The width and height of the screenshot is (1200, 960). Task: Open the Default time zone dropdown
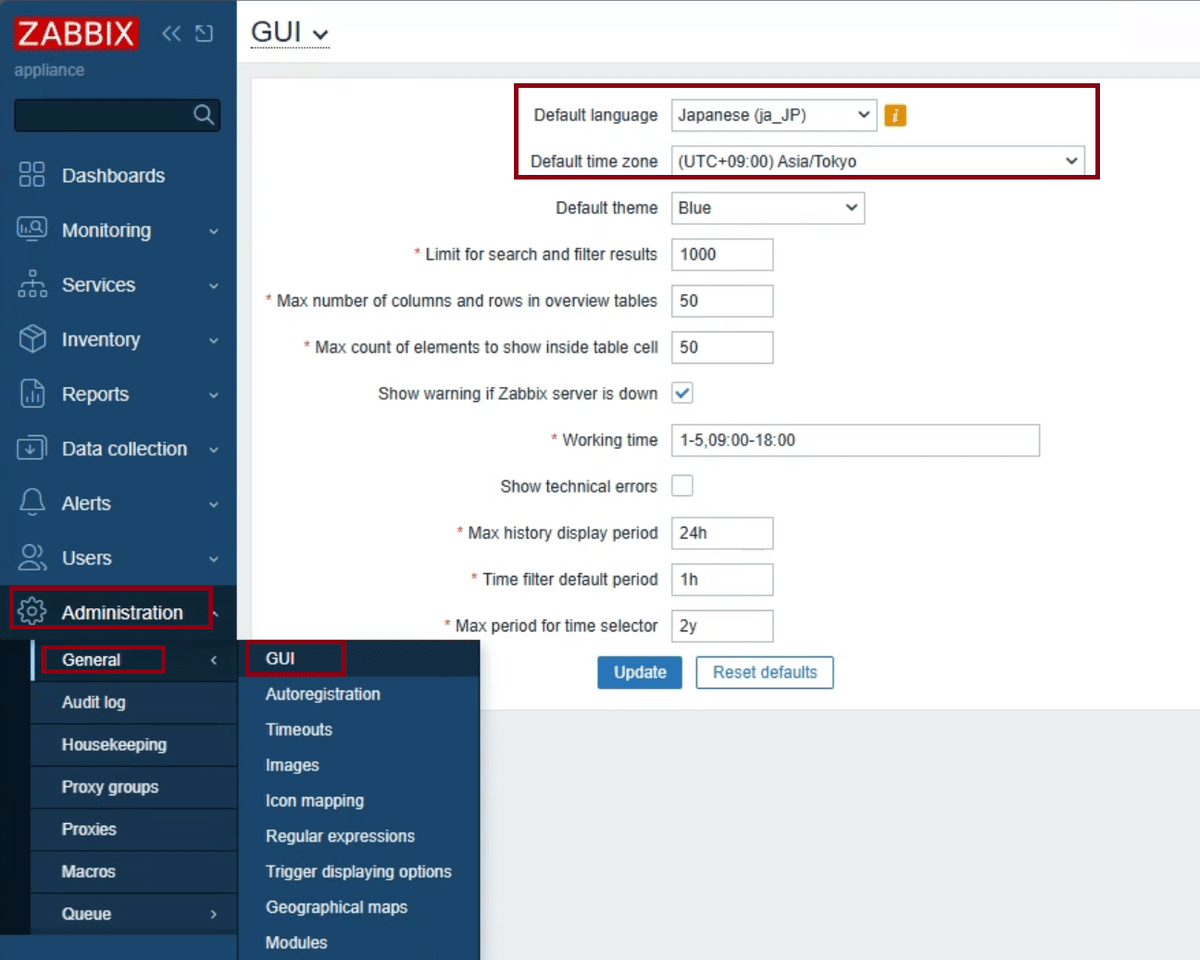pyautogui.click(x=878, y=161)
